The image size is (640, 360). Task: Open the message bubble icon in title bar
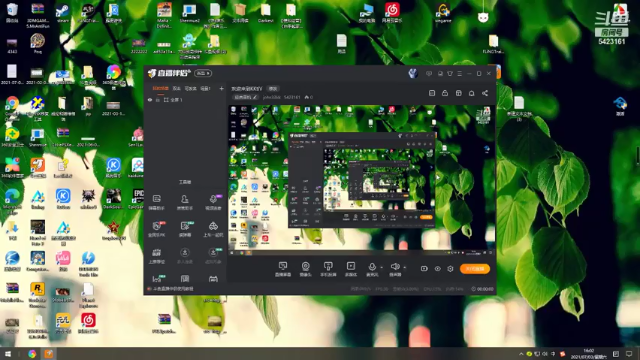coord(429,73)
